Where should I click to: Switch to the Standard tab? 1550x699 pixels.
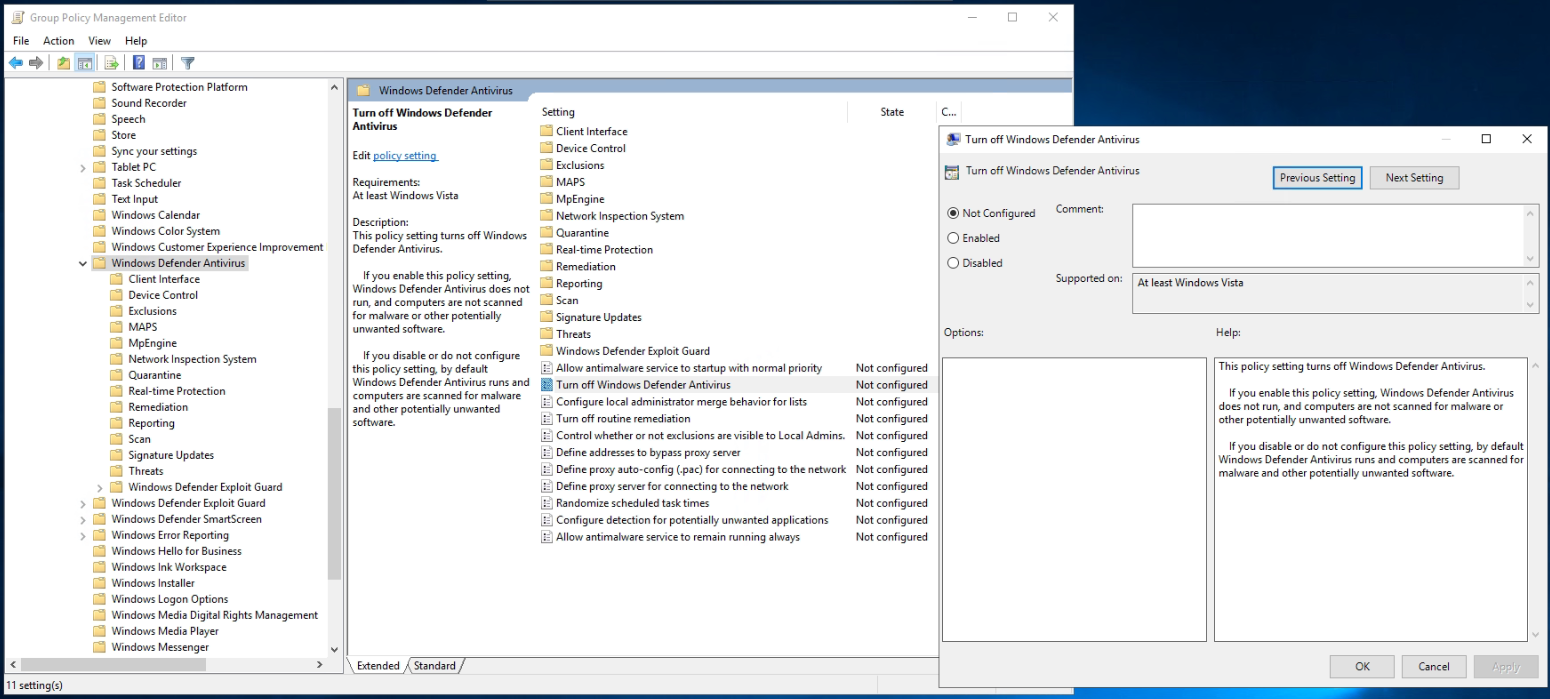435,666
